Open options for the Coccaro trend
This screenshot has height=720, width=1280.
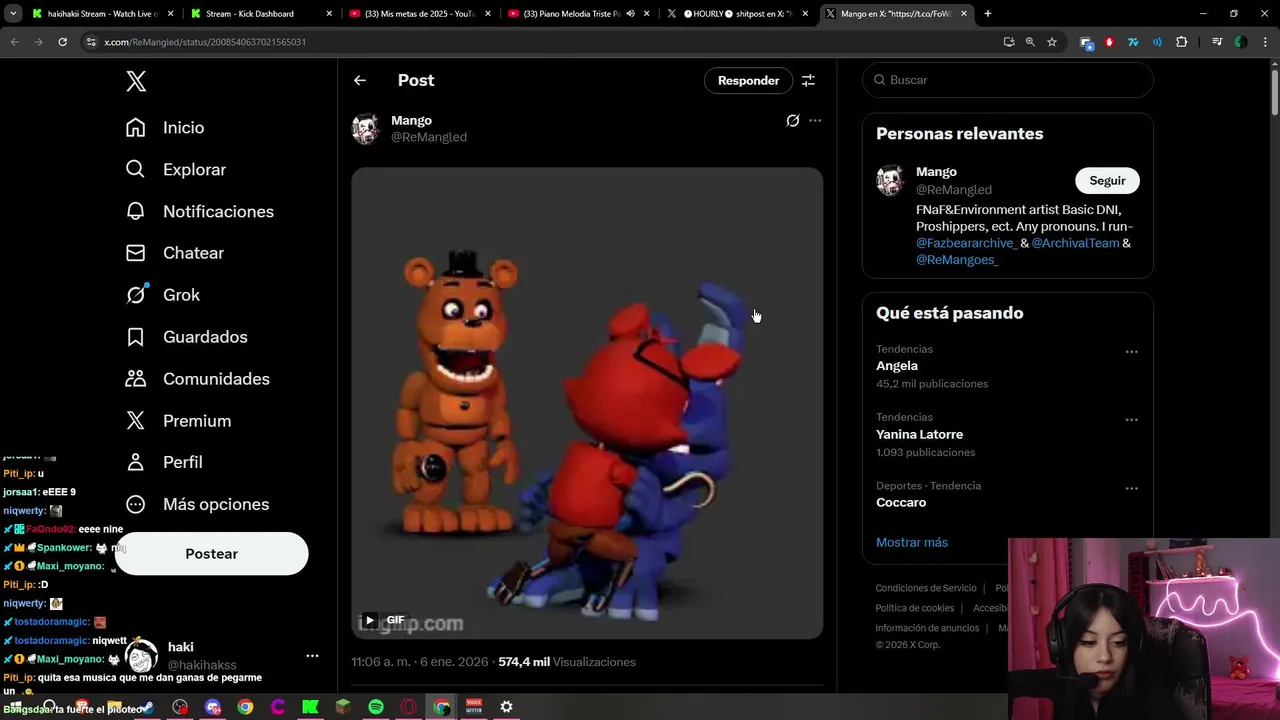1131,489
